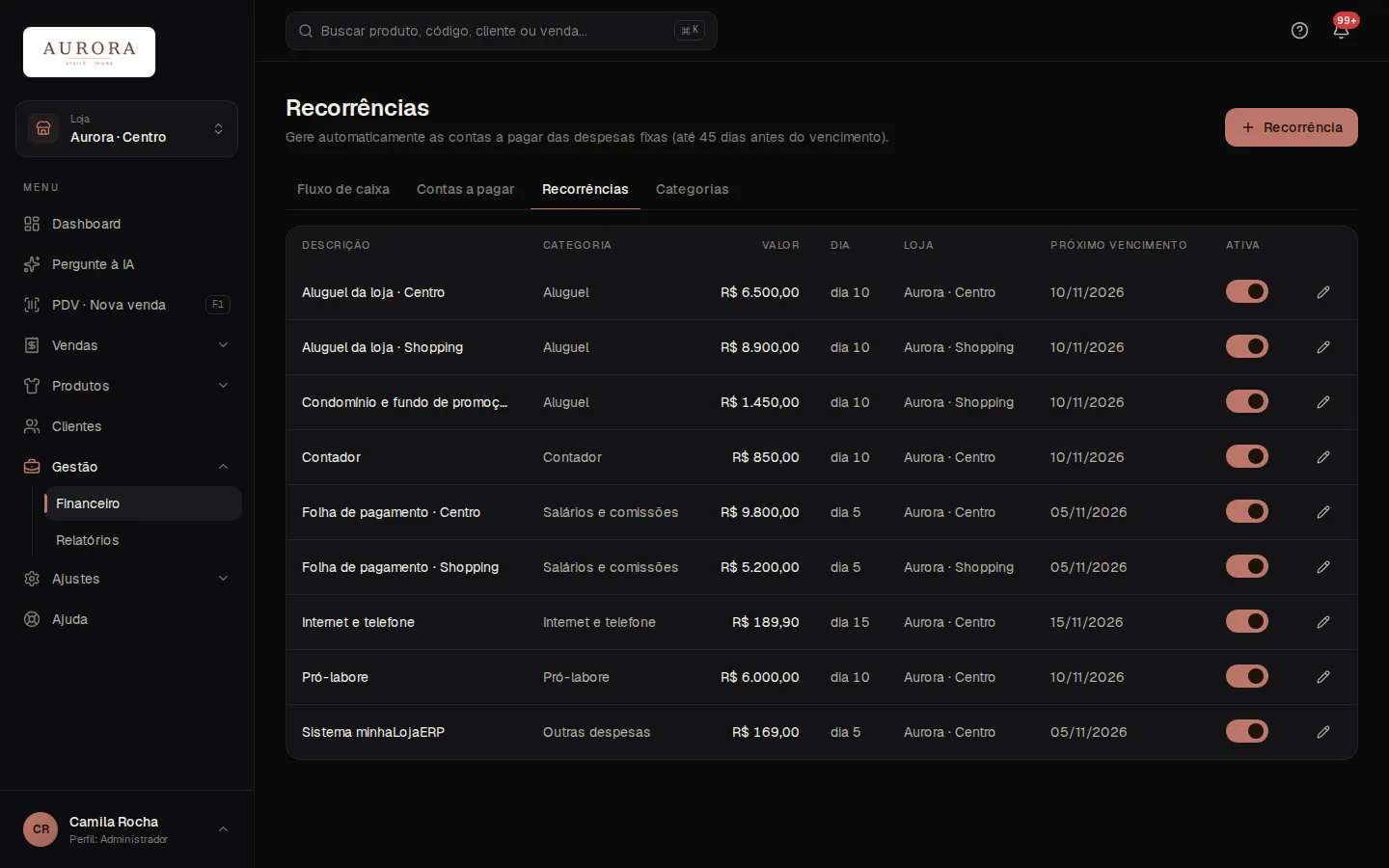Viewport: 1389px width, 868px height.
Task: Open the help circle icon in header
Action: pyautogui.click(x=1299, y=31)
